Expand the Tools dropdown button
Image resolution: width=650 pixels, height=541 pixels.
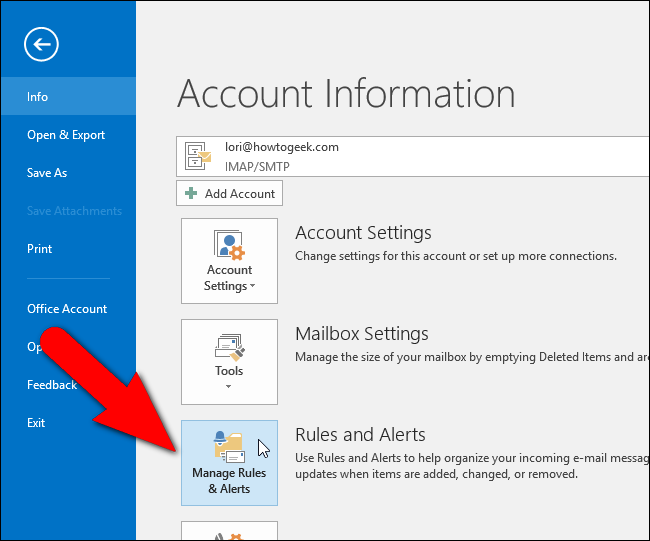pyautogui.click(x=229, y=362)
